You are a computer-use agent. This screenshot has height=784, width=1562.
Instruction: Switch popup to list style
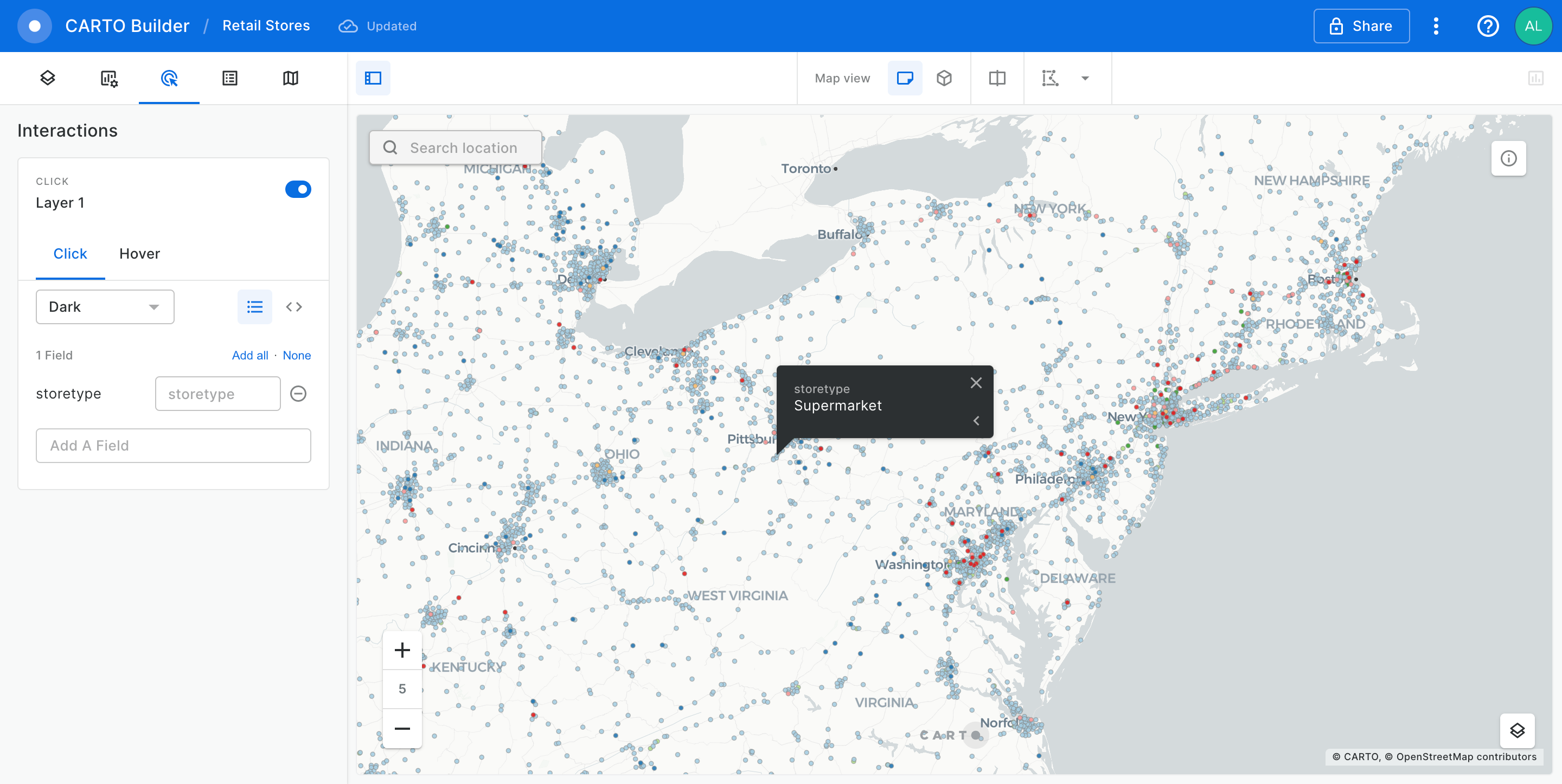pyautogui.click(x=255, y=307)
